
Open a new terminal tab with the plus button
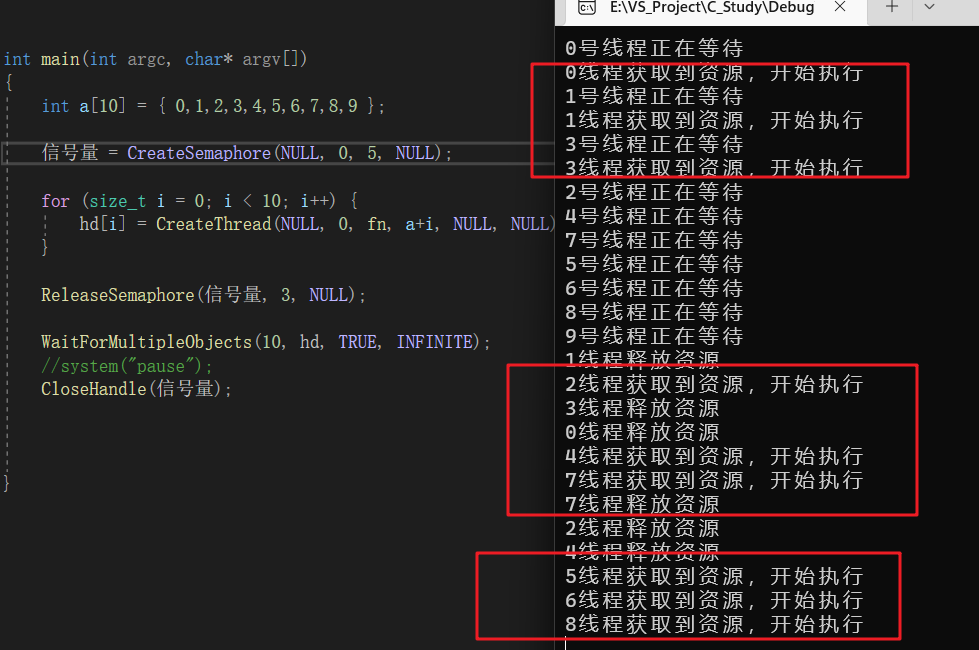point(892,8)
